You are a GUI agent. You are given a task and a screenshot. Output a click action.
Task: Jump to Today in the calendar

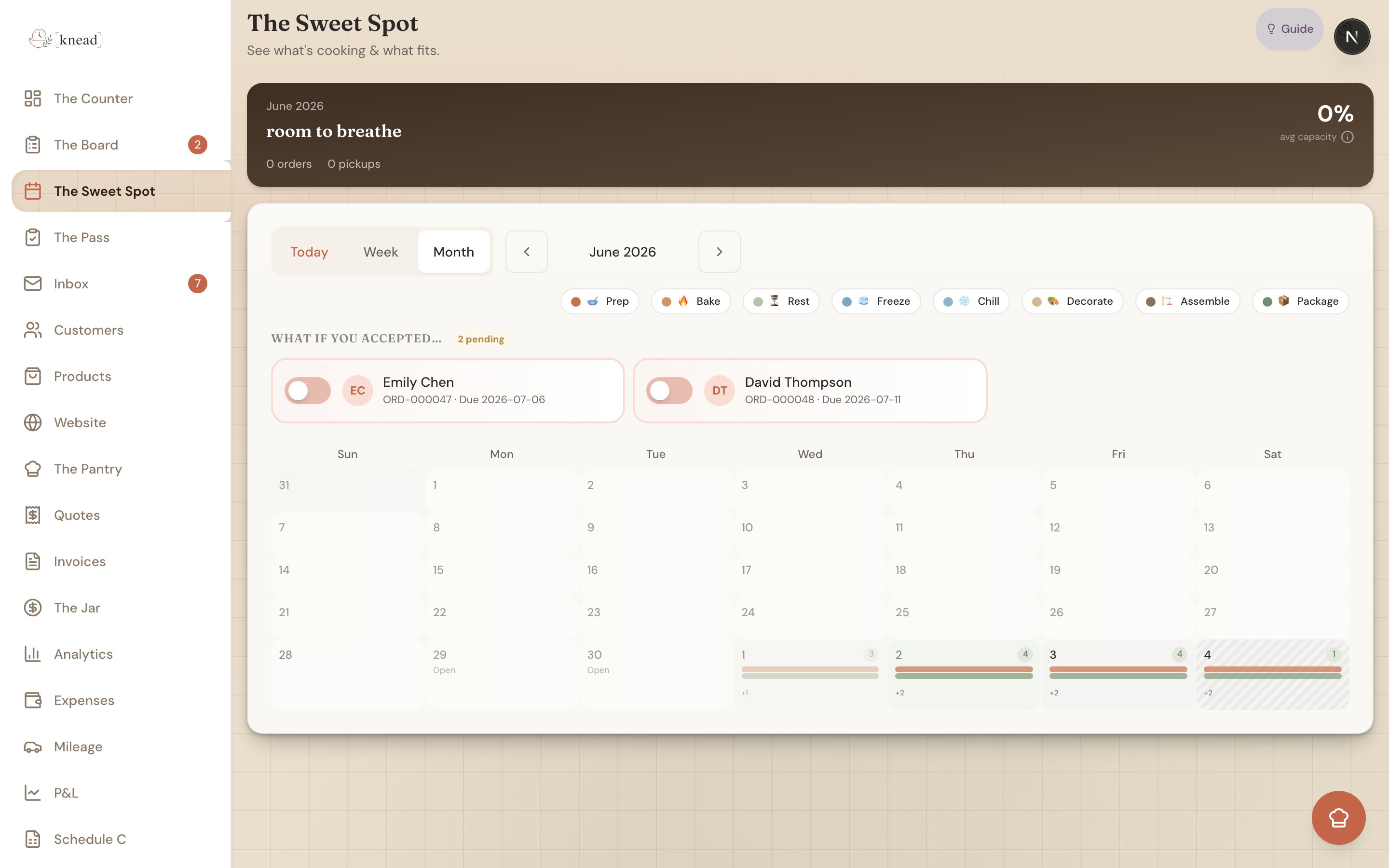pos(309,251)
